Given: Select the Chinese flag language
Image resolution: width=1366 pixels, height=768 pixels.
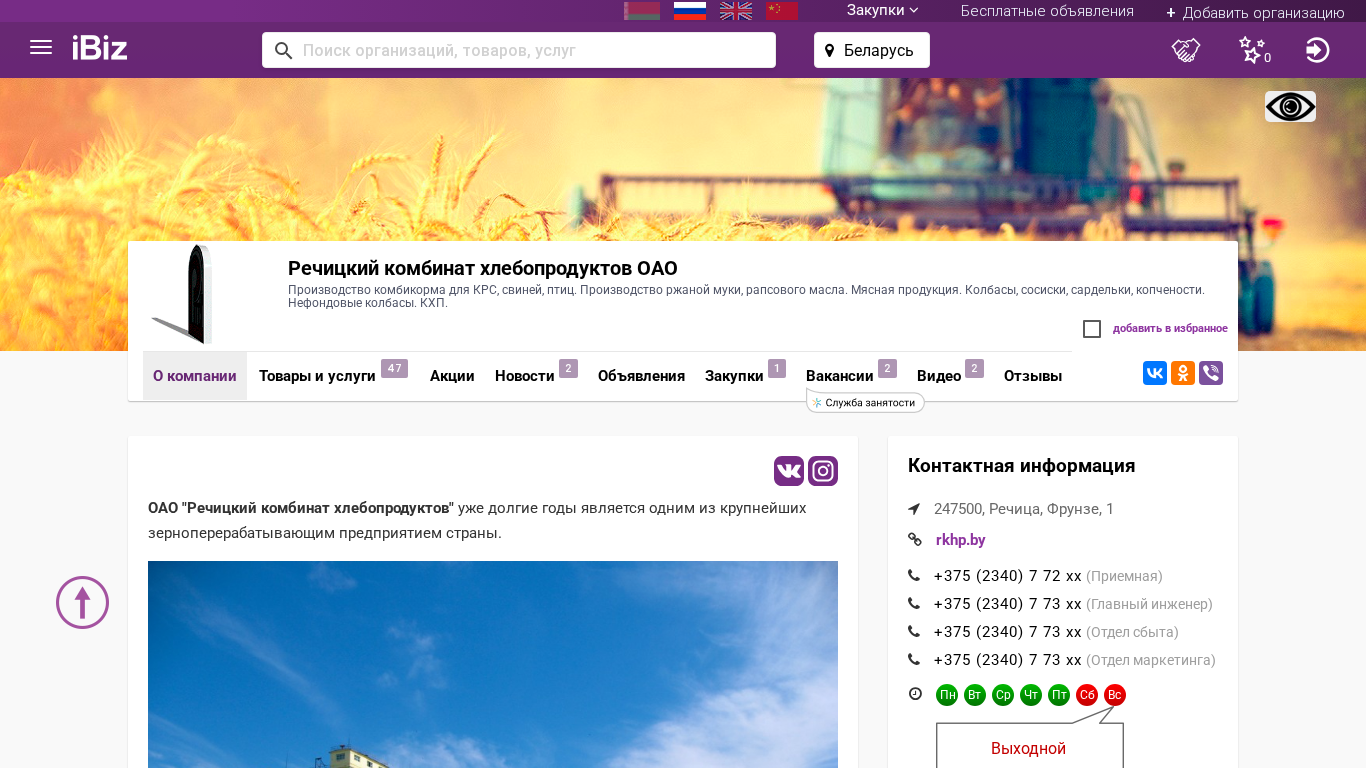Looking at the screenshot, I should pyautogui.click(x=782, y=10).
